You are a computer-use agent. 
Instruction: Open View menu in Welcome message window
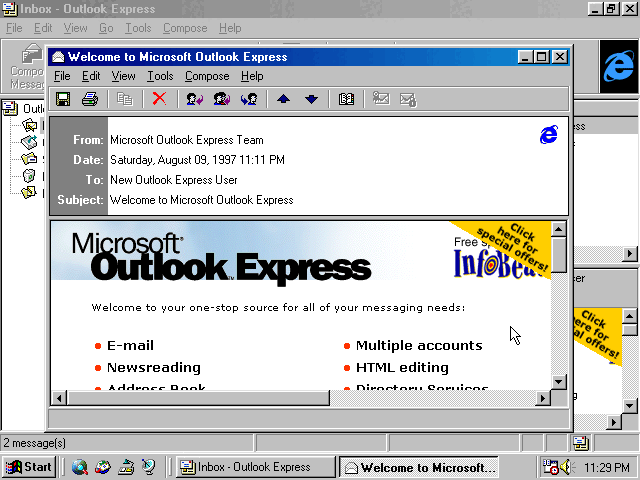(123, 76)
